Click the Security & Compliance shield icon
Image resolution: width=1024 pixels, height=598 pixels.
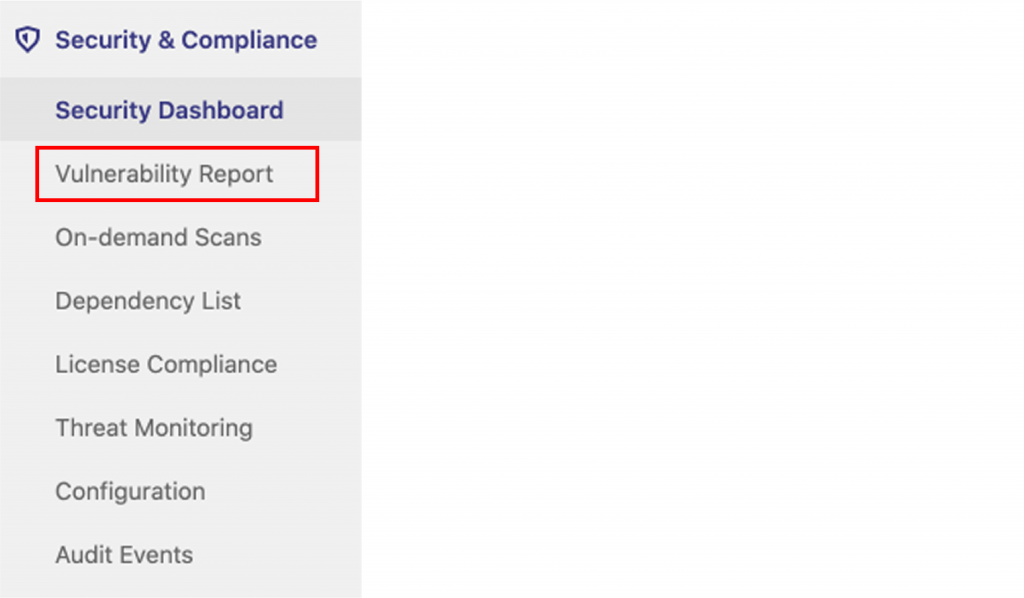[x=28, y=40]
